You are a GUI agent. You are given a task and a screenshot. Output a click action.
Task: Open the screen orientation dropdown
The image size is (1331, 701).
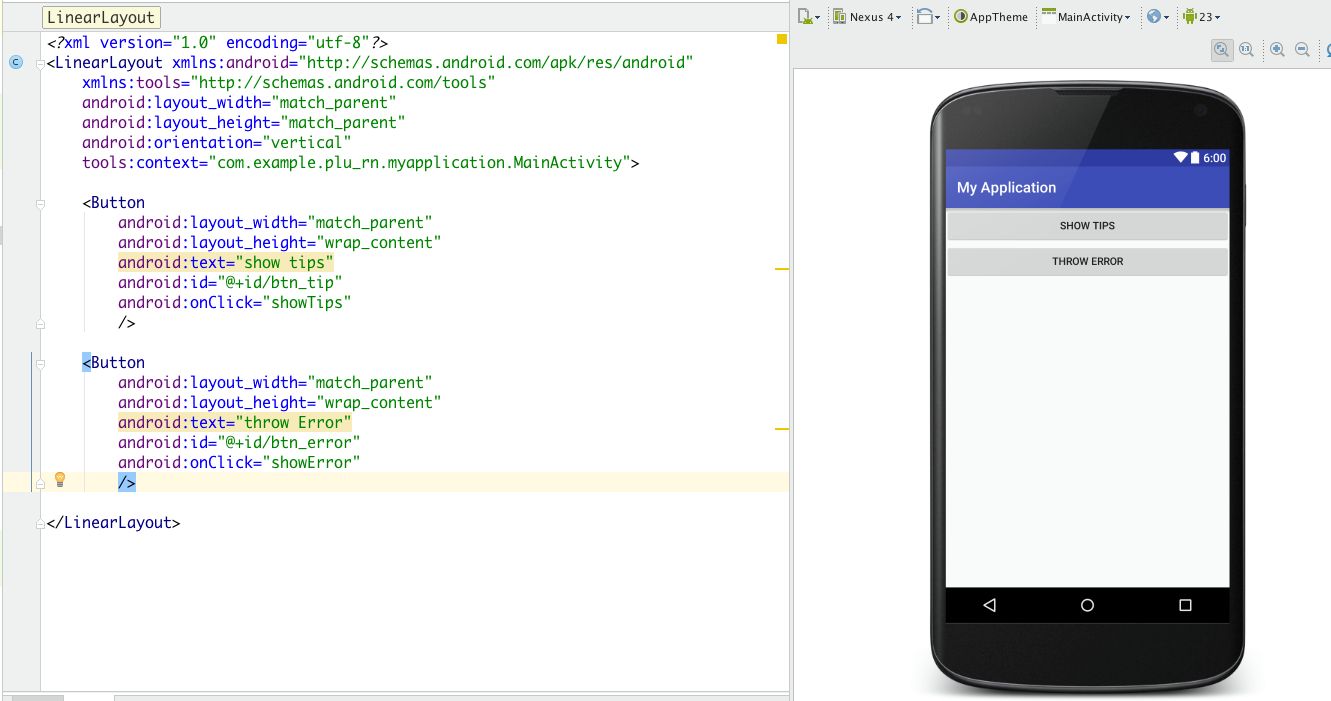pos(929,17)
